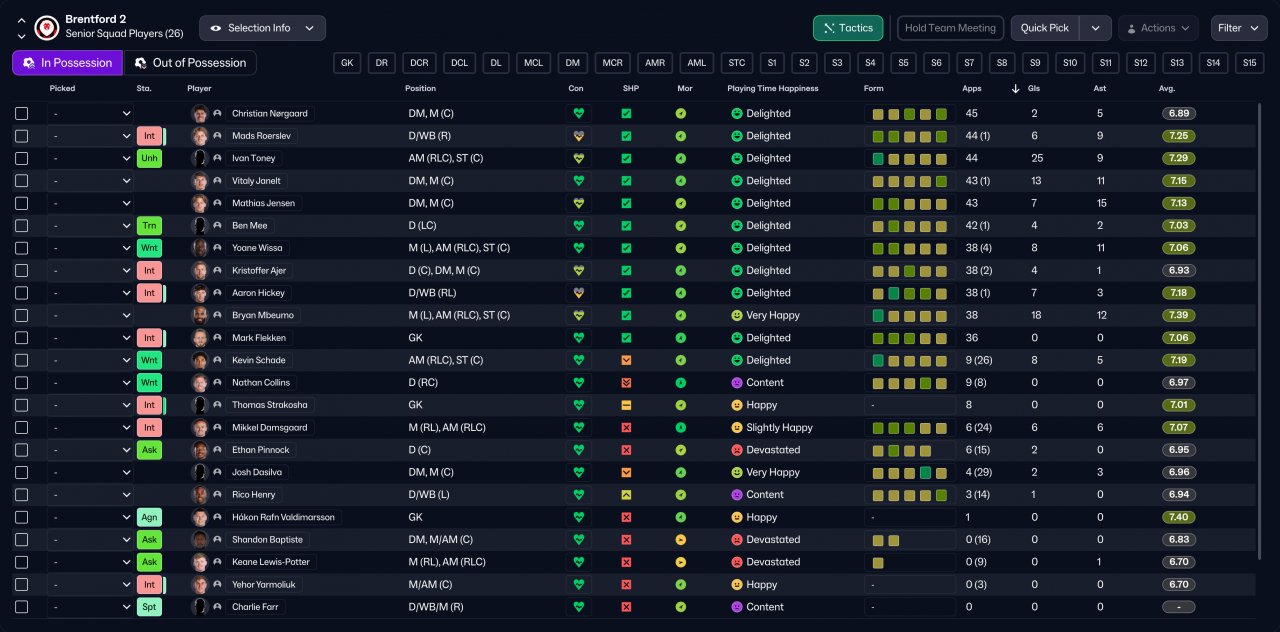Tick the checkbox for Christian Nørgaard

click(22, 113)
